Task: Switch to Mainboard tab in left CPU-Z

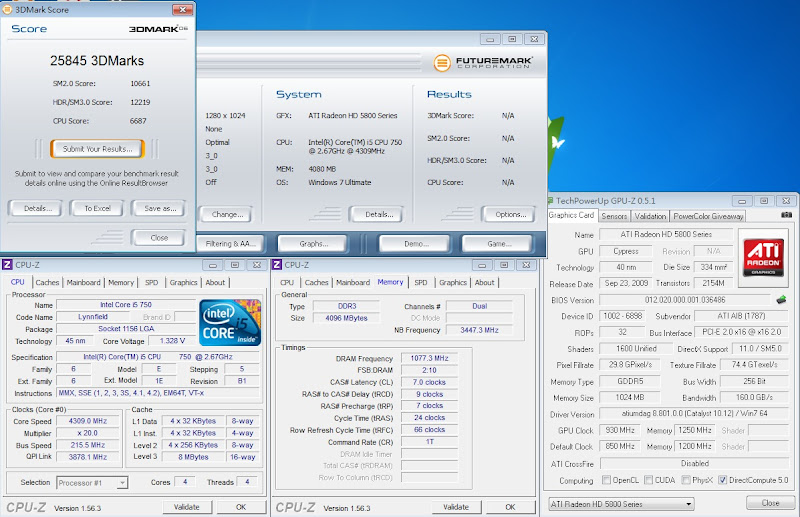Action: pos(83,282)
